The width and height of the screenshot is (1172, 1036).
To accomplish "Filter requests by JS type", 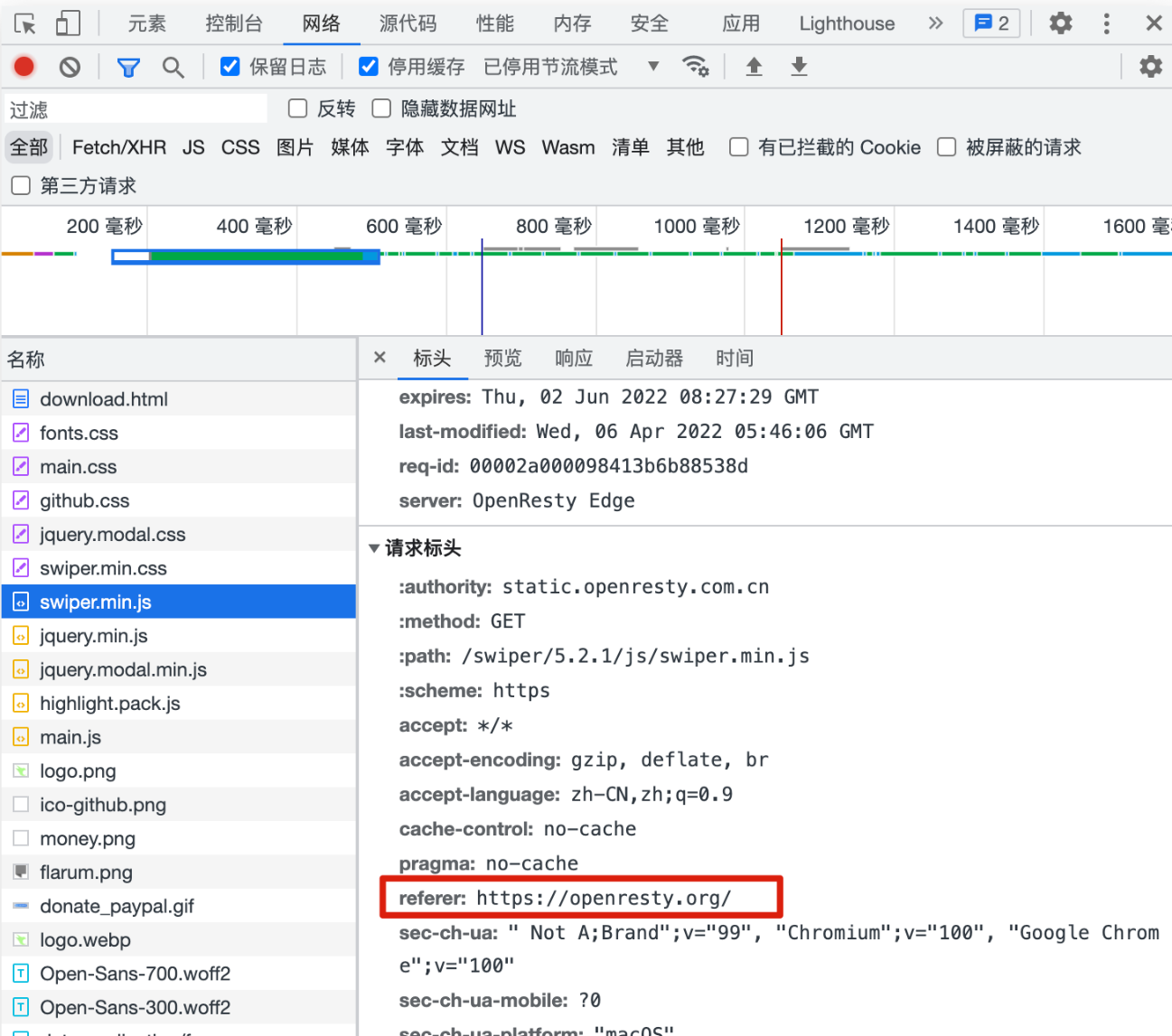I will 193,147.
